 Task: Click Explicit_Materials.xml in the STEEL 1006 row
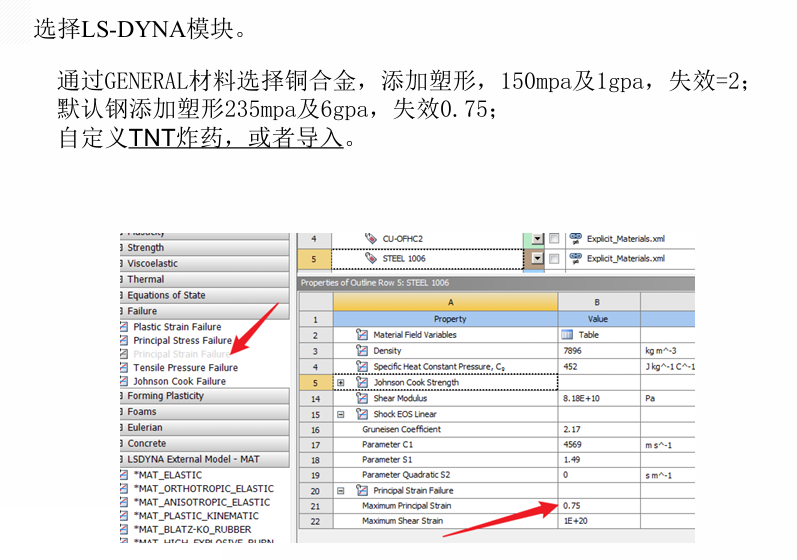[x=626, y=259]
